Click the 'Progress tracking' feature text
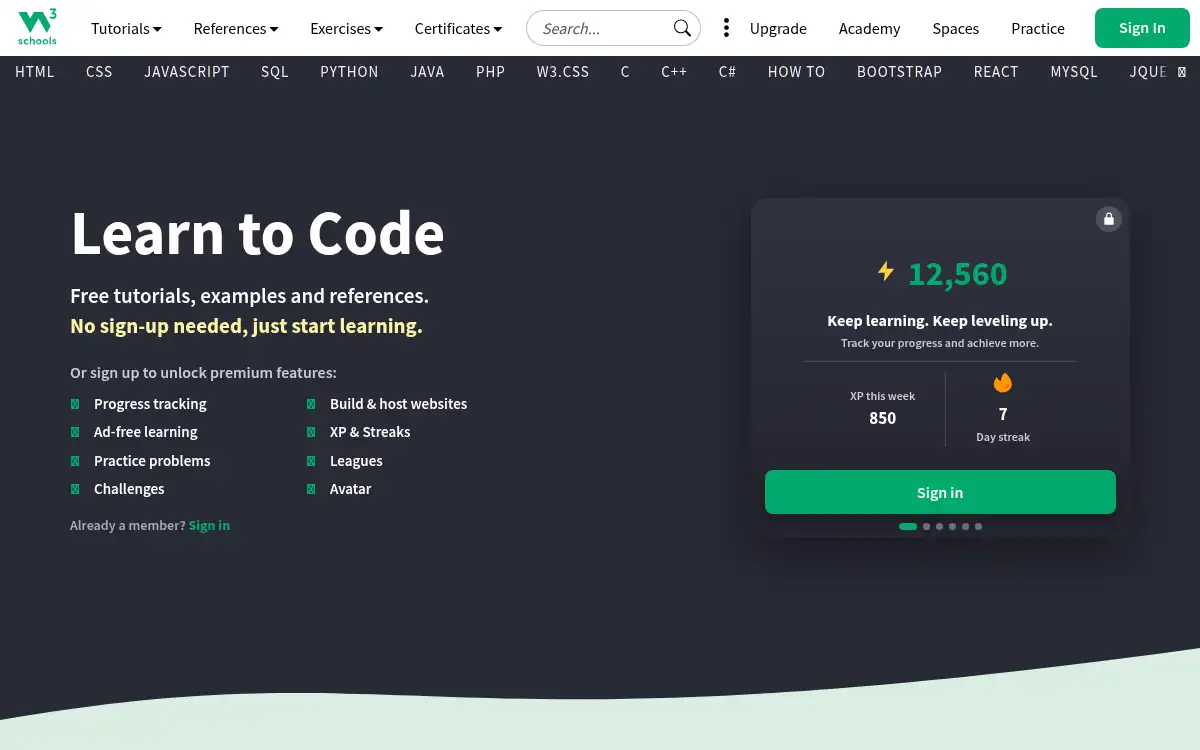 150,404
